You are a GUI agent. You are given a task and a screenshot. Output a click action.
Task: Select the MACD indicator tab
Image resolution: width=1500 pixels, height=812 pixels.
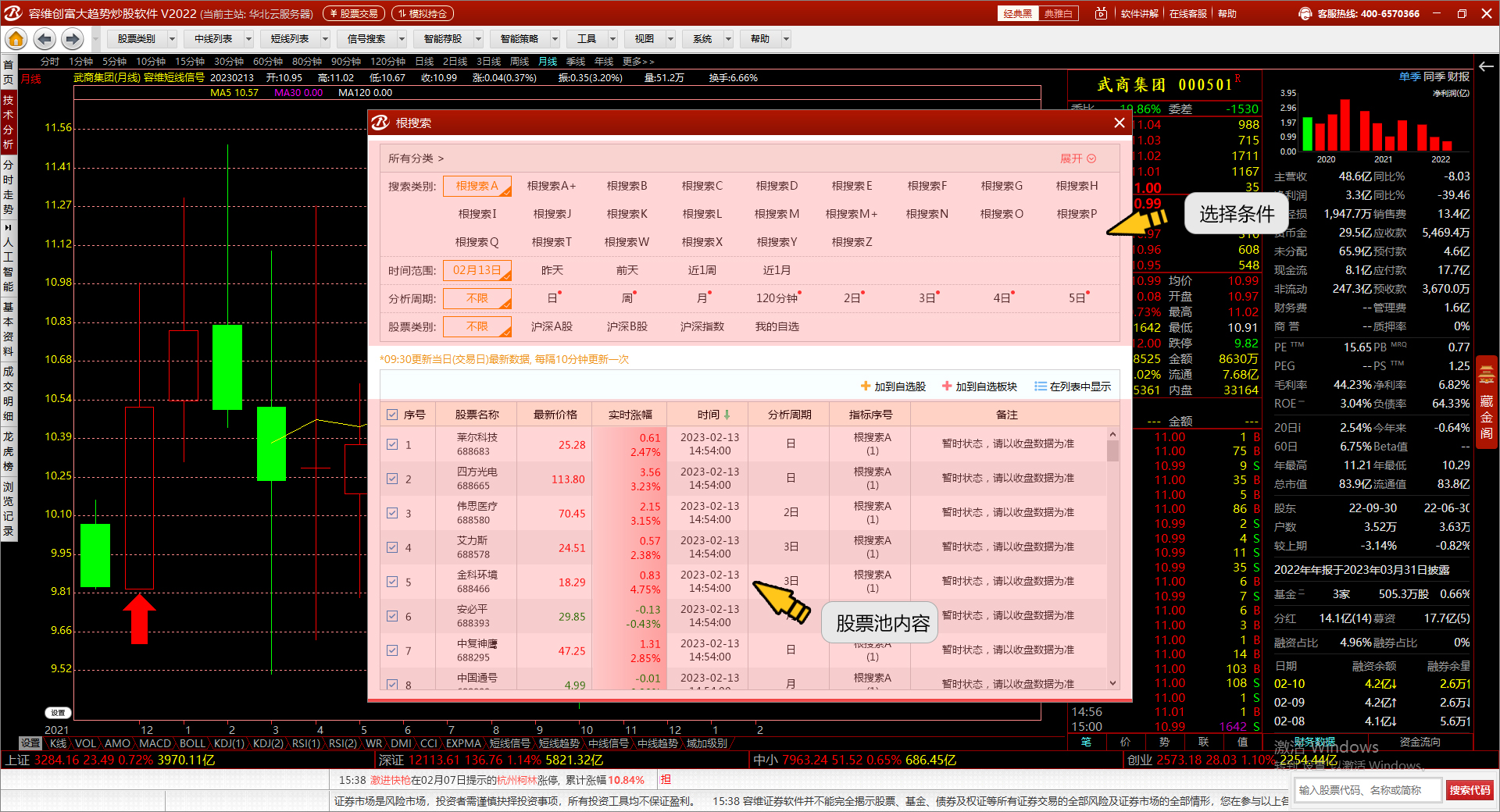[x=155, y=743]
